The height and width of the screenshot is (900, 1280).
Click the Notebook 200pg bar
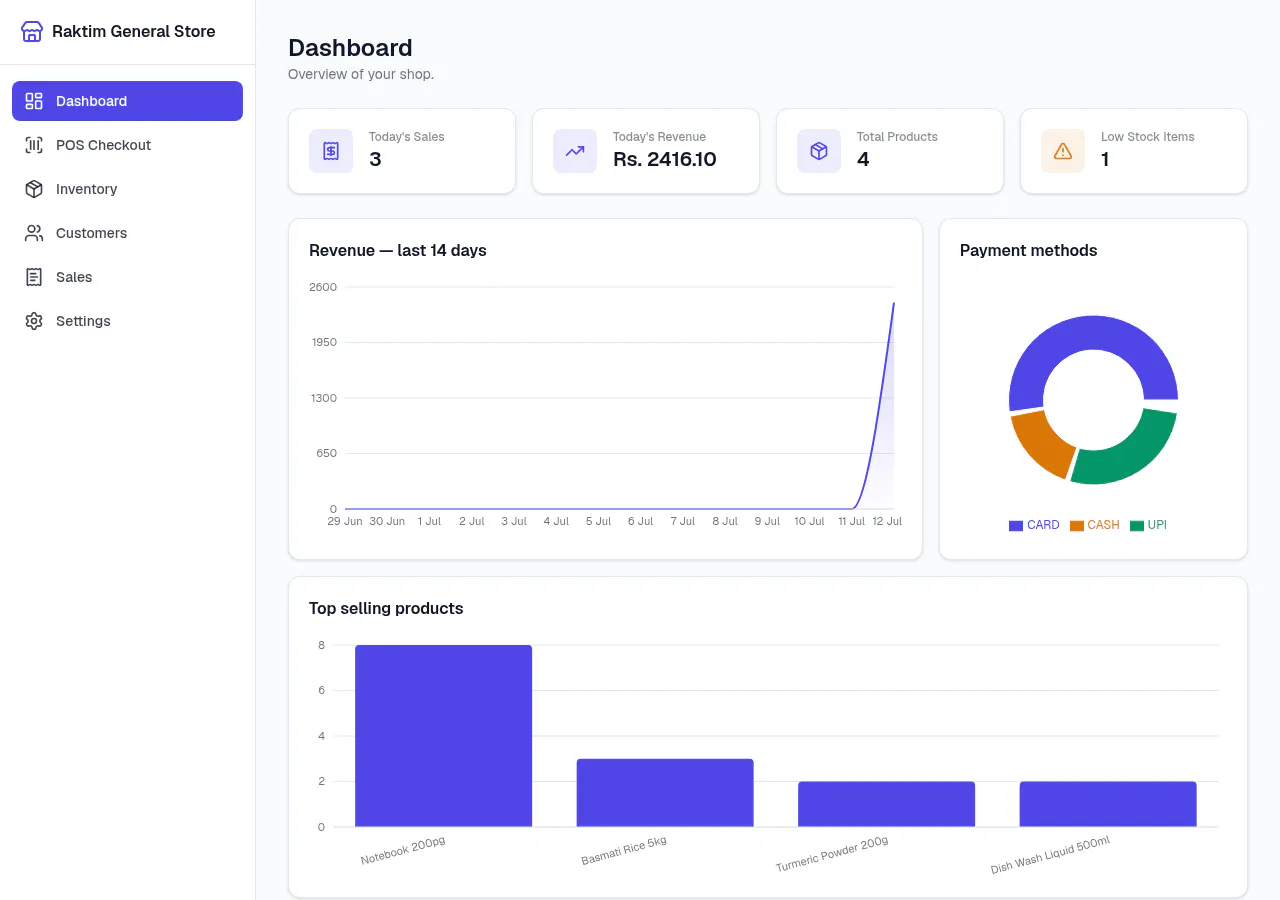[x=443, y=736]
